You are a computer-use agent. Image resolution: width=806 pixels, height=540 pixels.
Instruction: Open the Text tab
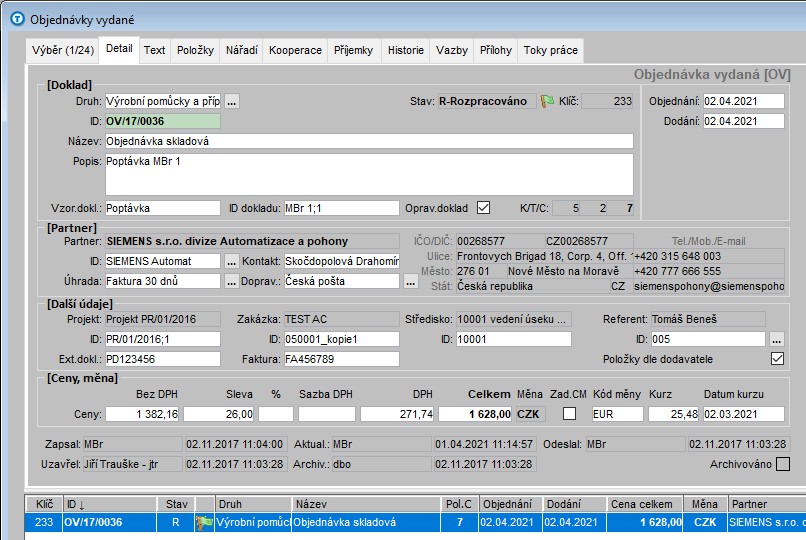tap(154, 50)
